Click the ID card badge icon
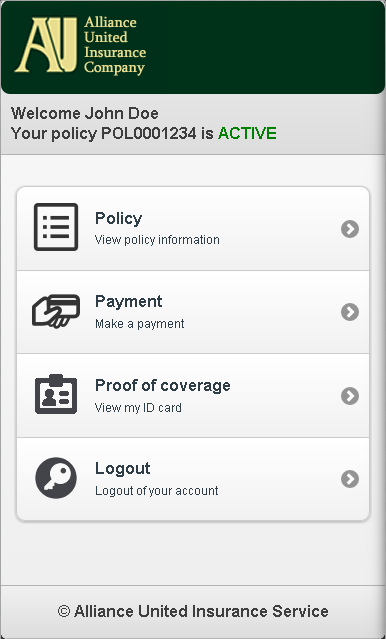Screen dimensions: 386x639 coord(56,394)
